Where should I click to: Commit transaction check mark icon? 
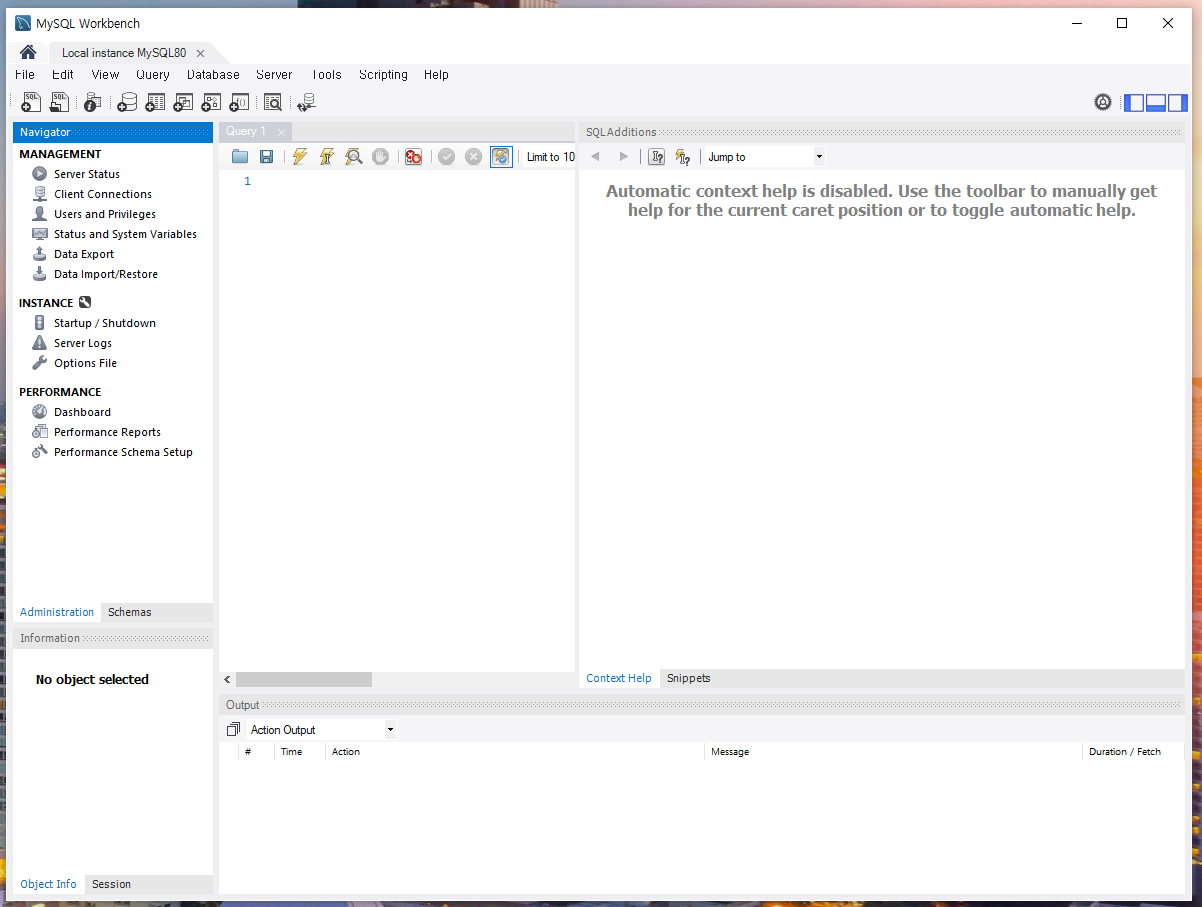coord(446,157)
